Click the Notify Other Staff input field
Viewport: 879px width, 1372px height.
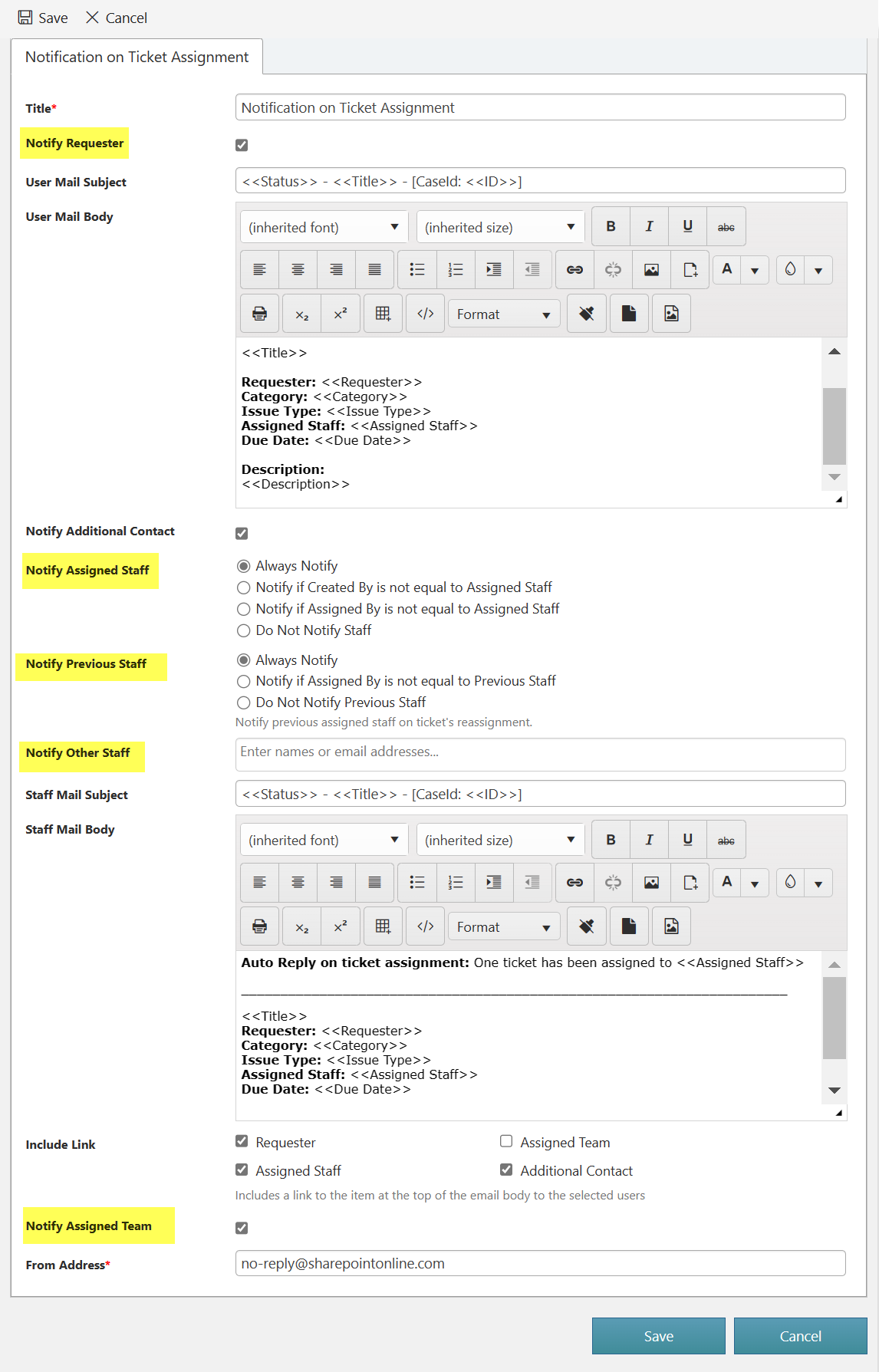(540, 753)
